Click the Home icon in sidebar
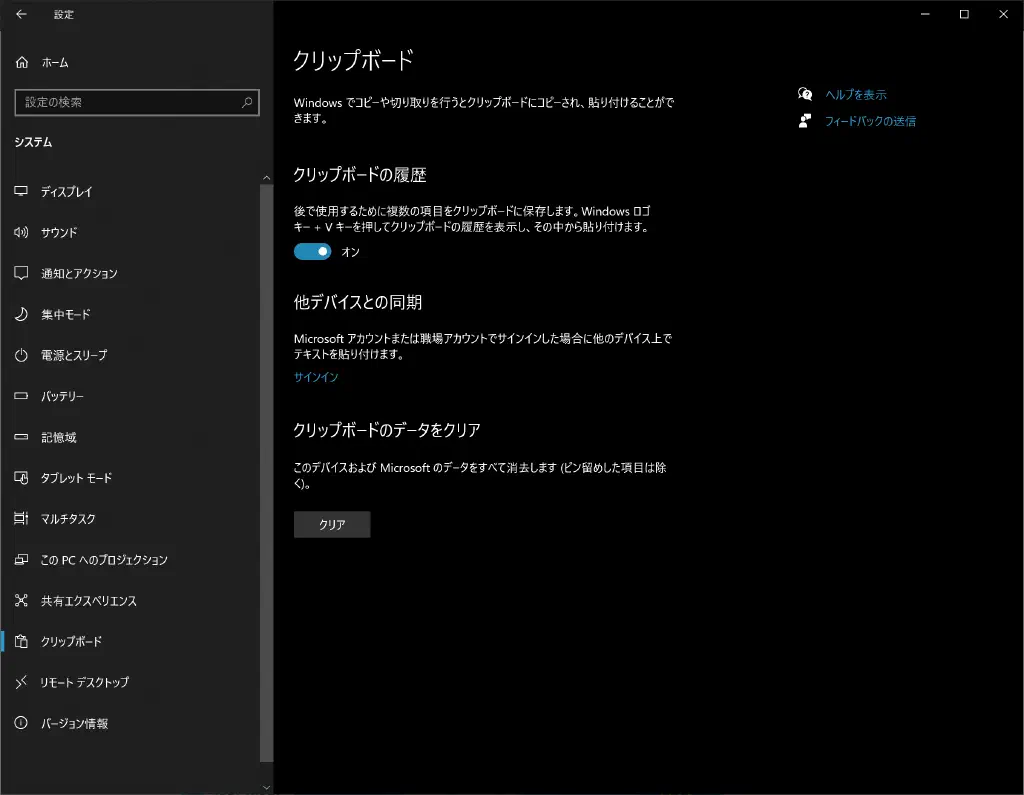 coord(21,62)
